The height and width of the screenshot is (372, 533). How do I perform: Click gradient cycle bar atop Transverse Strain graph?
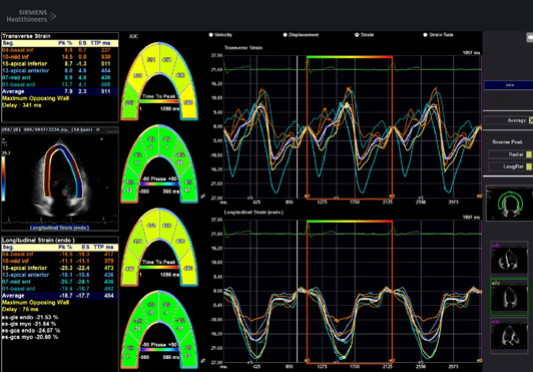[x=349, y=57]
